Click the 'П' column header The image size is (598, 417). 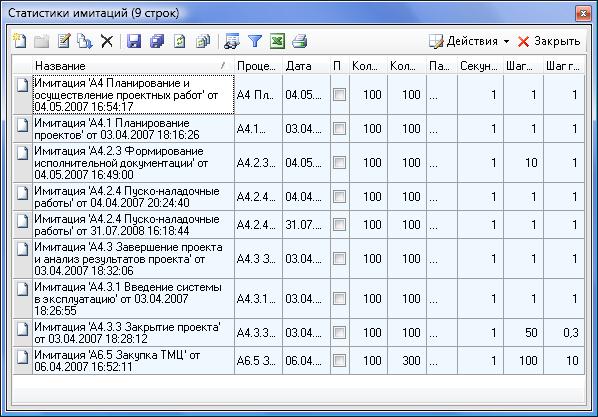(339, 66)
